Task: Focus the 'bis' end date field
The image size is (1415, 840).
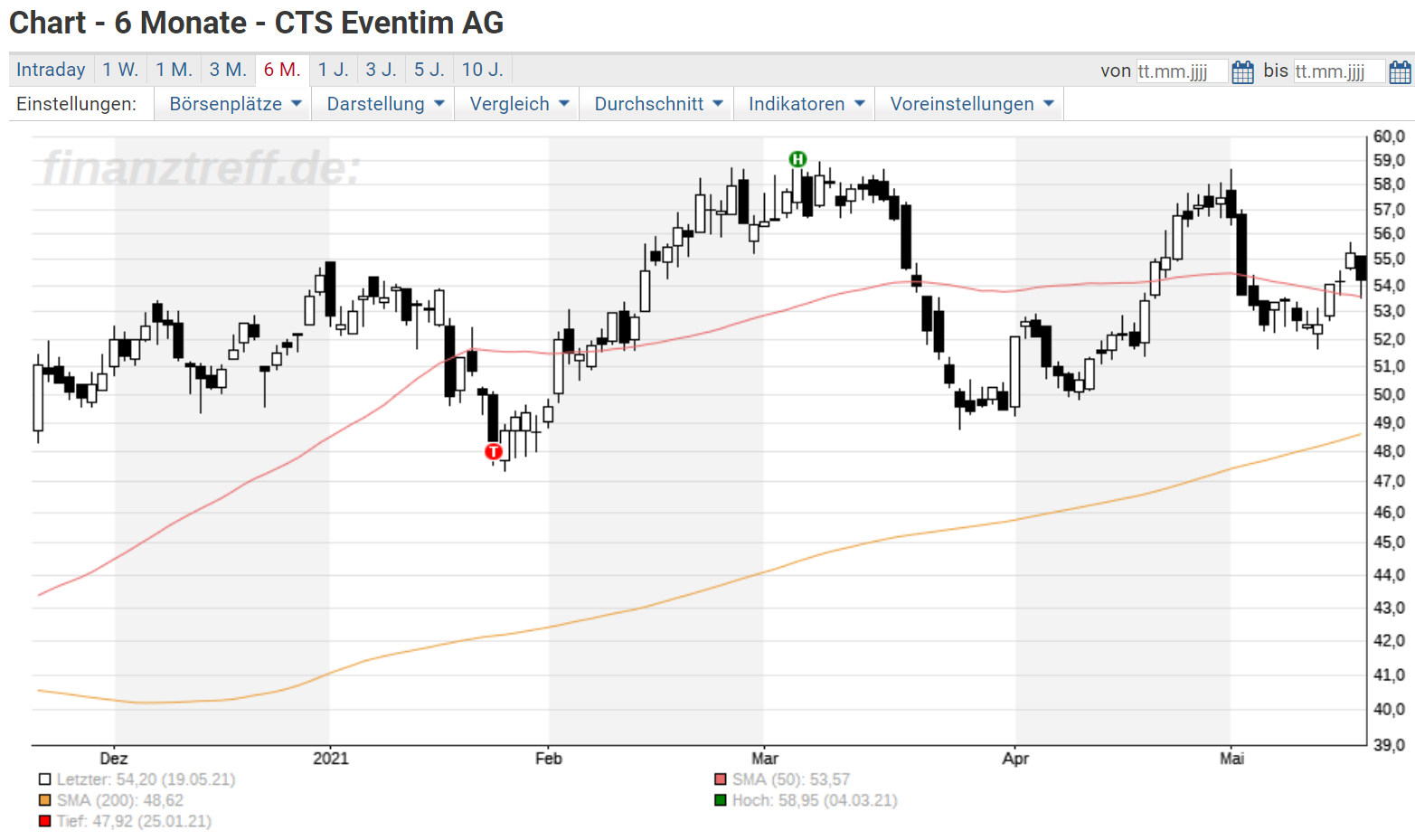Action: click(x=1339, y=71)
